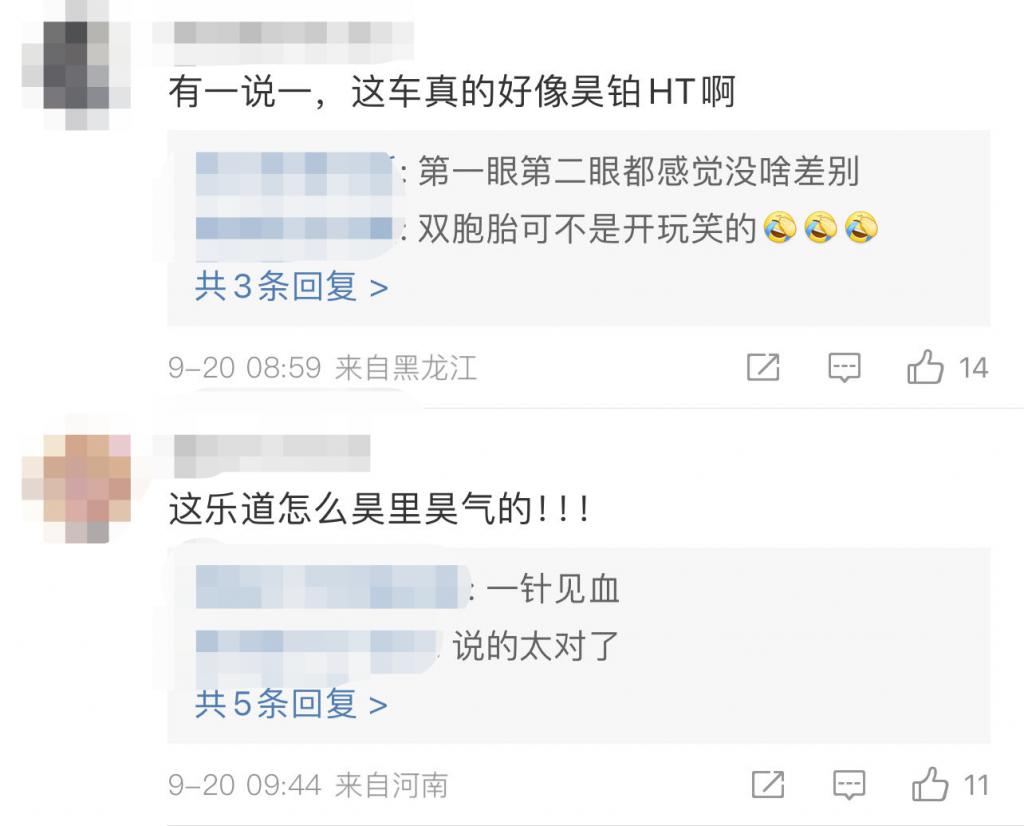Tap the like count 11

click(976, 785)
